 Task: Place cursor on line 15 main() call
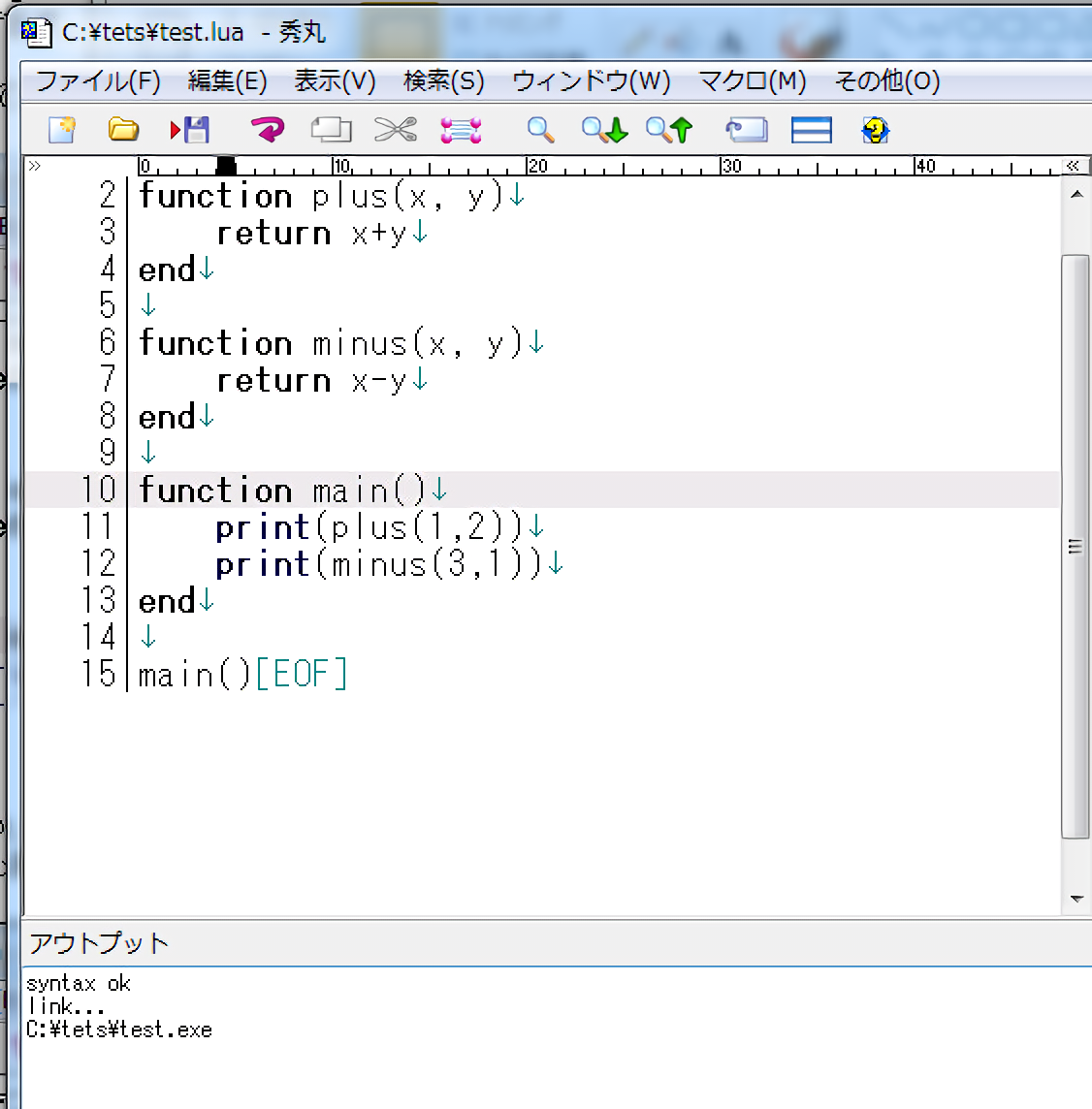pos(194,675)
